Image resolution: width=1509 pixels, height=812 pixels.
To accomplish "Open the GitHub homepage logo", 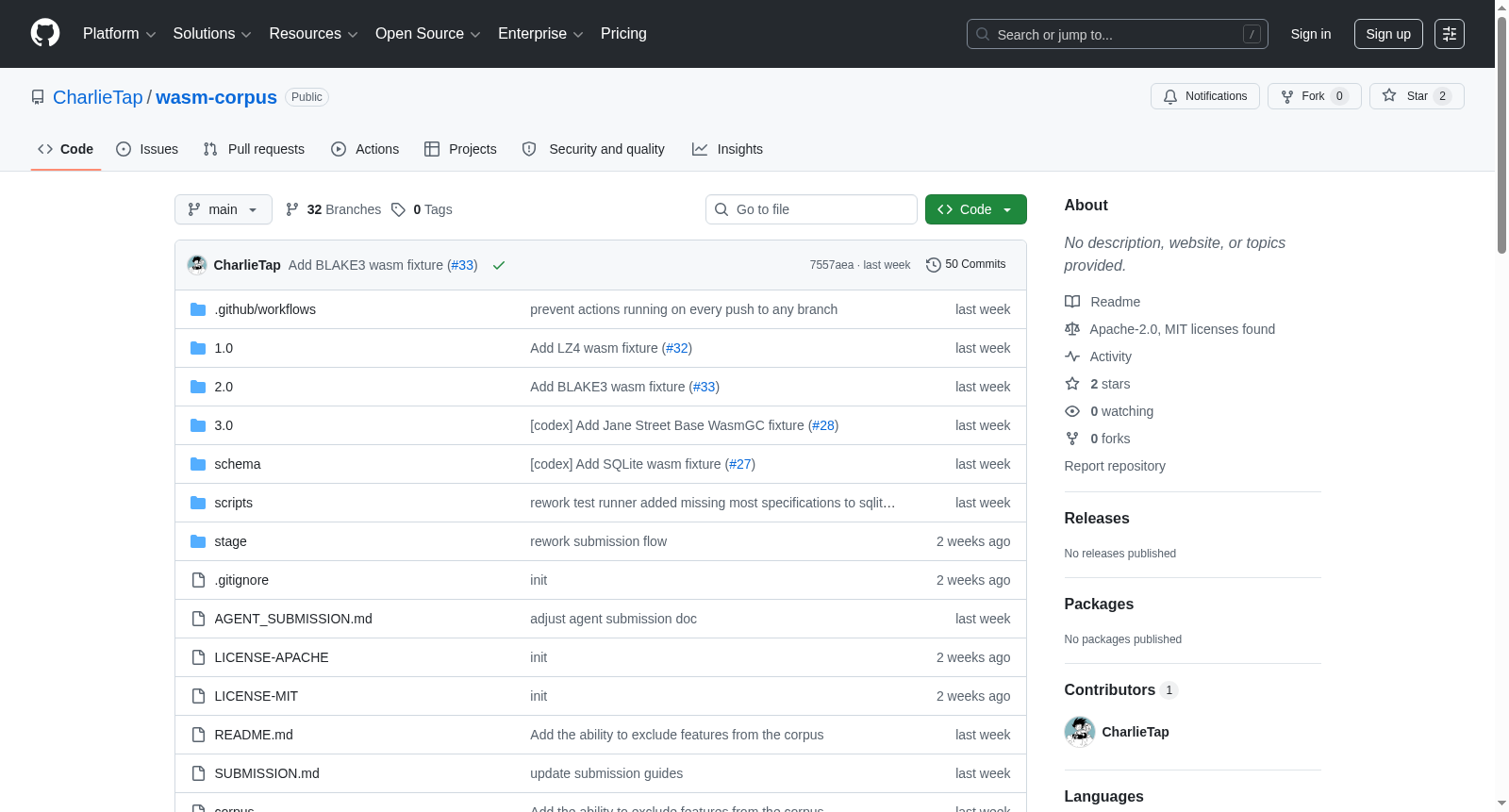I will (45, 34).
